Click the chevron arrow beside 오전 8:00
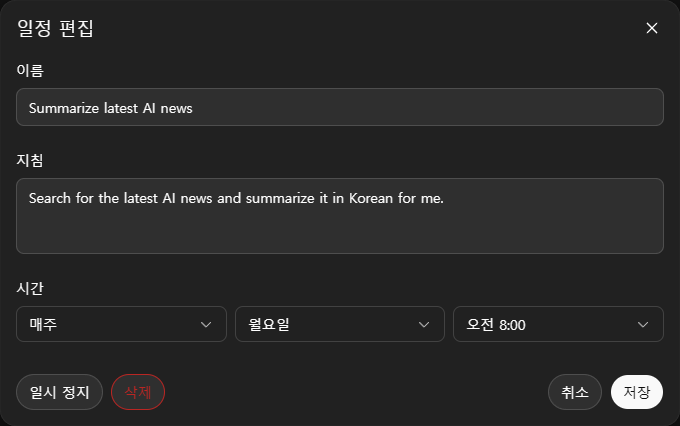680x426 pixels. (x=643, y=324)
